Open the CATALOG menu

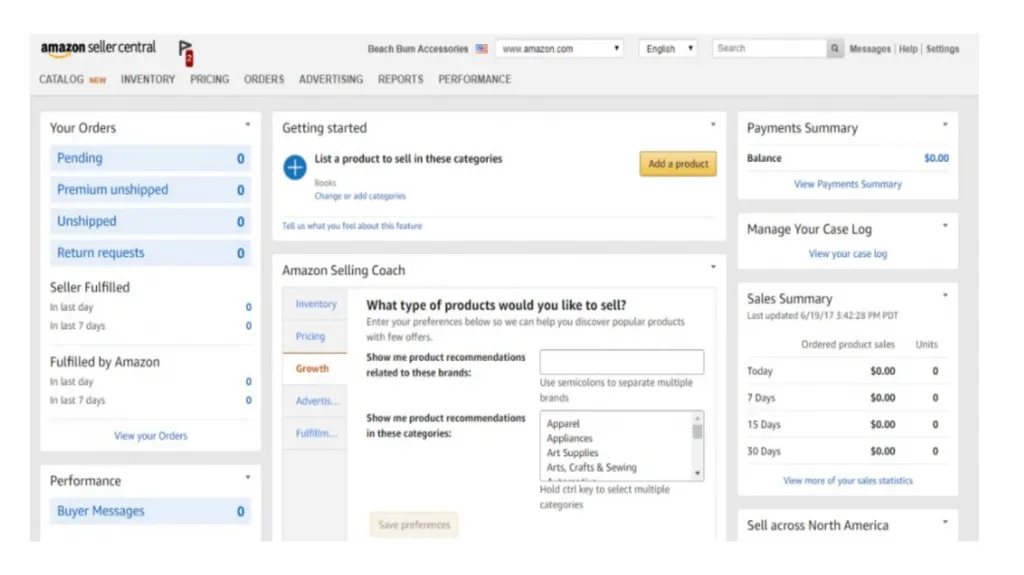tap(61, 79)
